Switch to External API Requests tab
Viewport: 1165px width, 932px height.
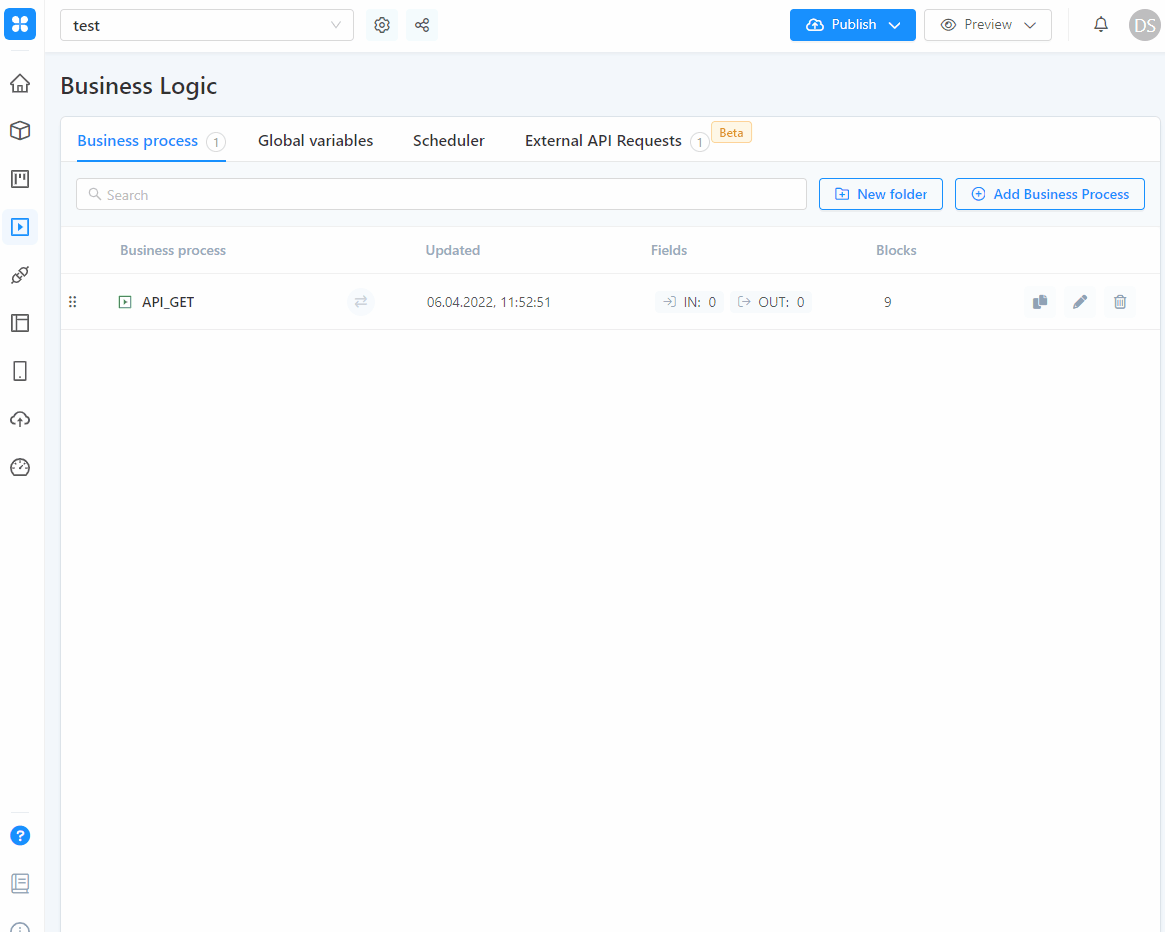tap(603, 141)
